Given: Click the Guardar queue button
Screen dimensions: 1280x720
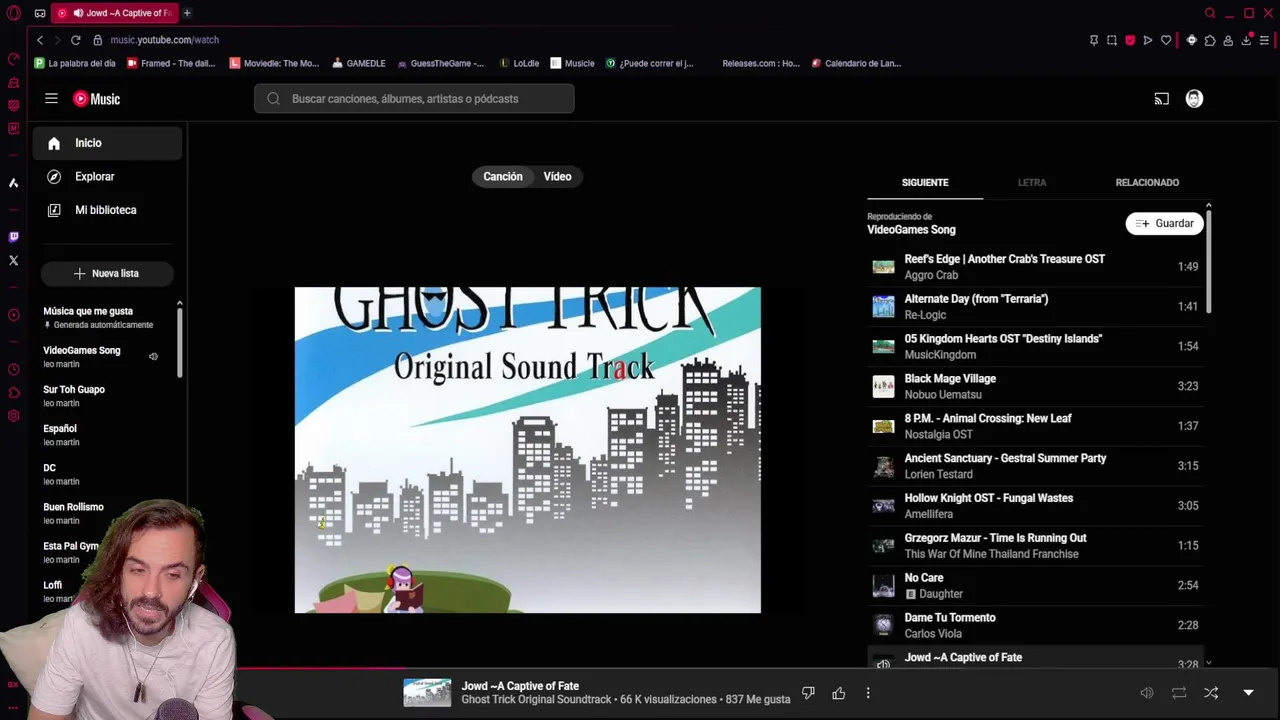Looking at the screenshot, I should pyautogui.click(x=1164, y=223).
